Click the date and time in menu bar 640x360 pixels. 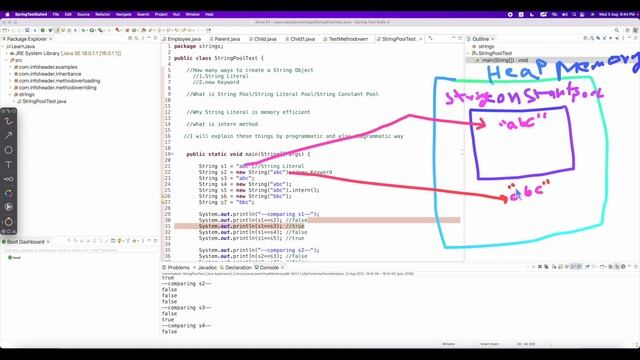(x=617, y=14)
